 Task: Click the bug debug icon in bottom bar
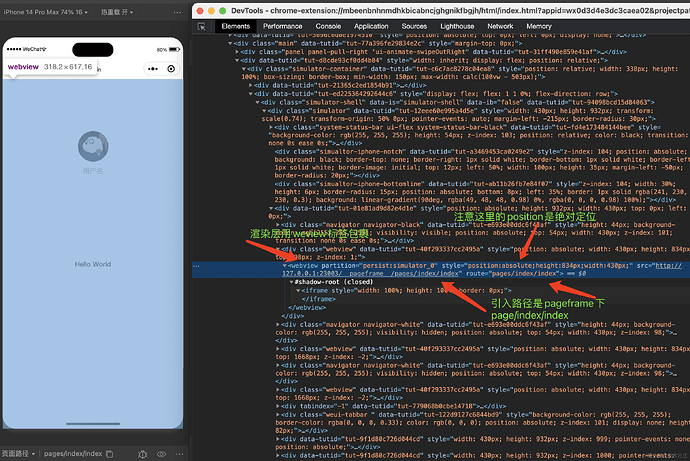tap(143, 454)
